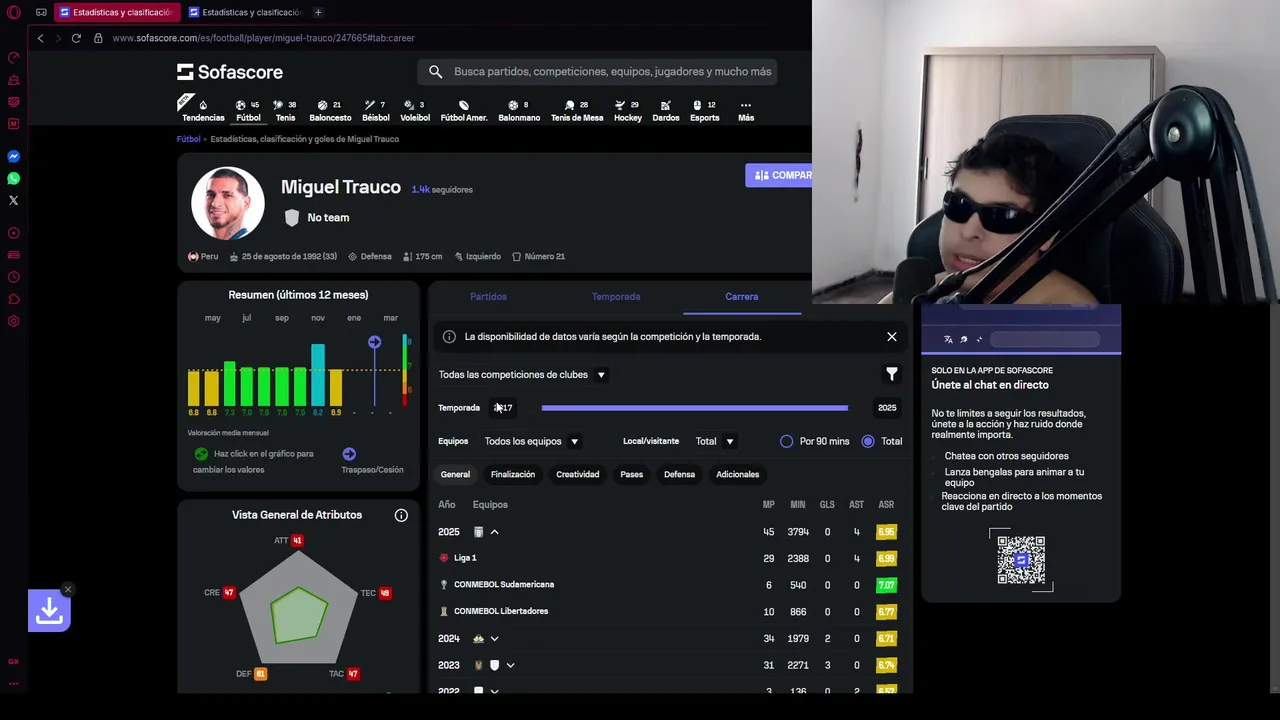Open X (Twitter) in Opera sidebar
Screen dimensions: 1280x720
point(14,200)
